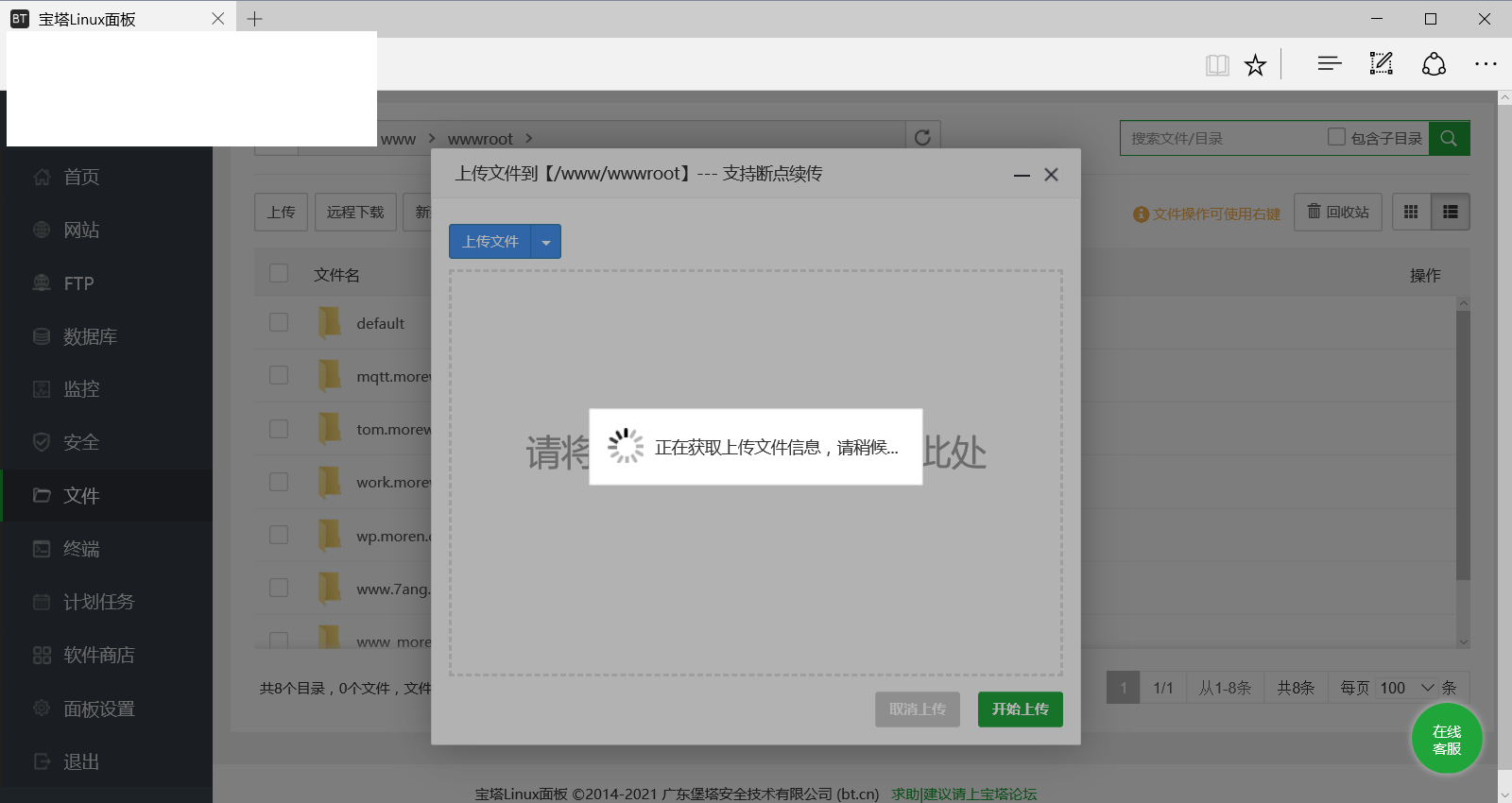Open 网站 in sidebar
Viewport: 1512px width, 803px height.
(106, 230)
